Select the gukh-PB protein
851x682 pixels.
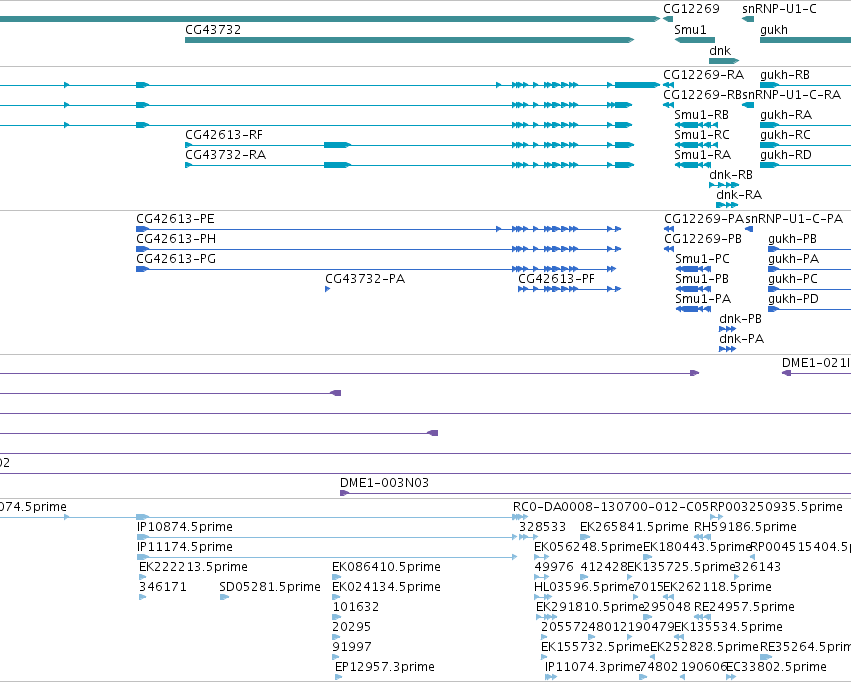[x=792, y=239]
